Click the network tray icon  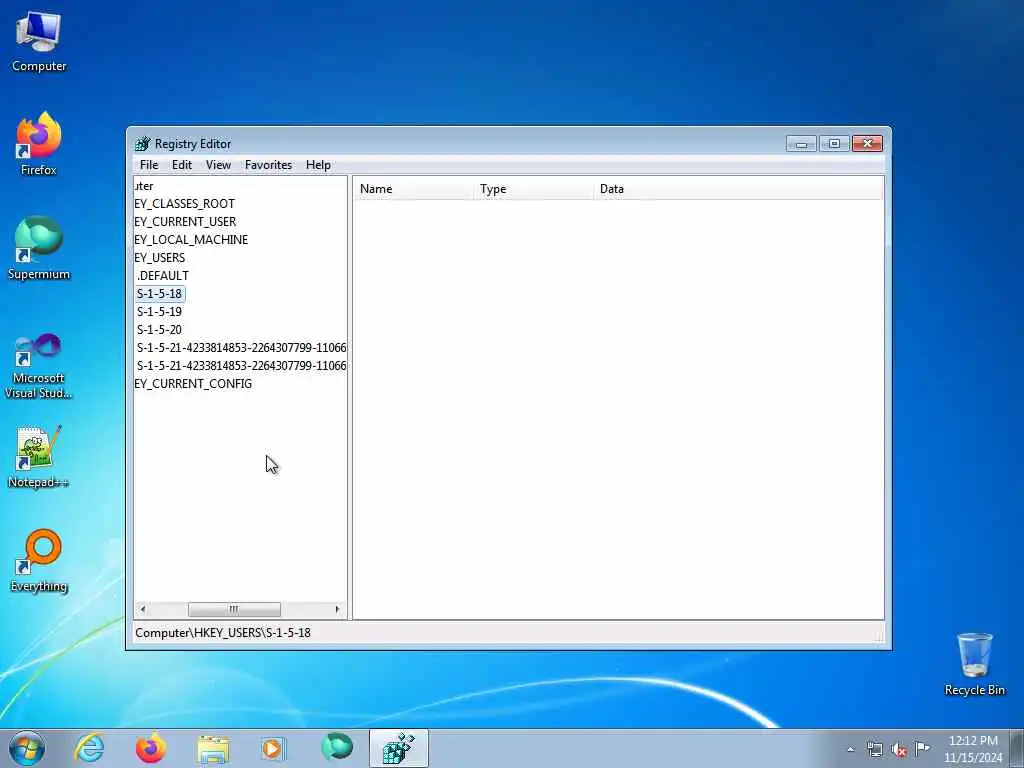coord(874,749)
